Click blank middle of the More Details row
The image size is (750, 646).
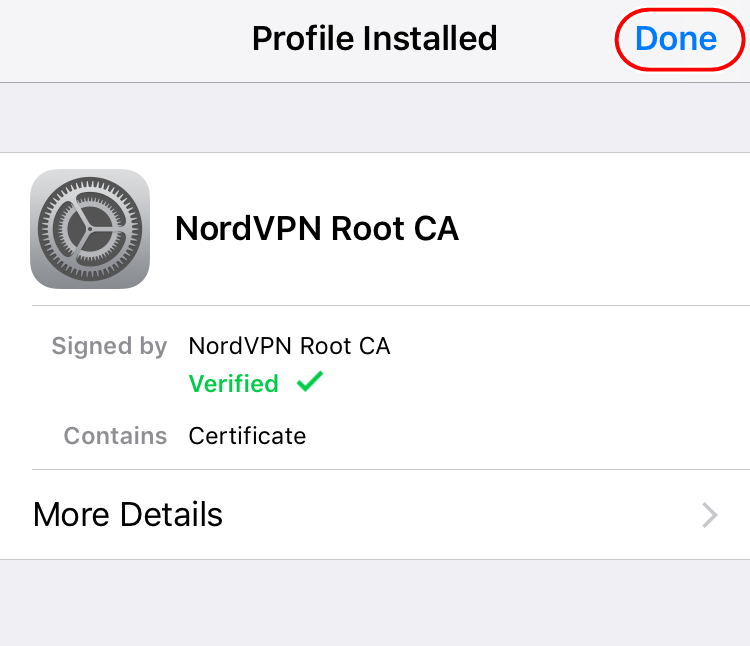pos(450,515)
